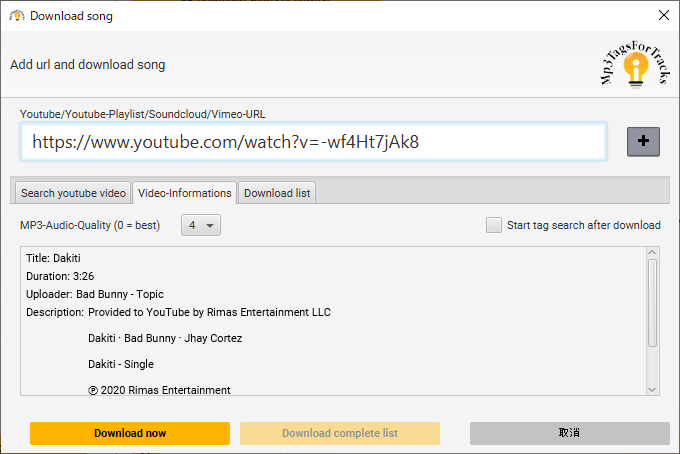Open the Download list tab
The height and width of the screenshot is (454, 680).
click(x=277, y=193)
